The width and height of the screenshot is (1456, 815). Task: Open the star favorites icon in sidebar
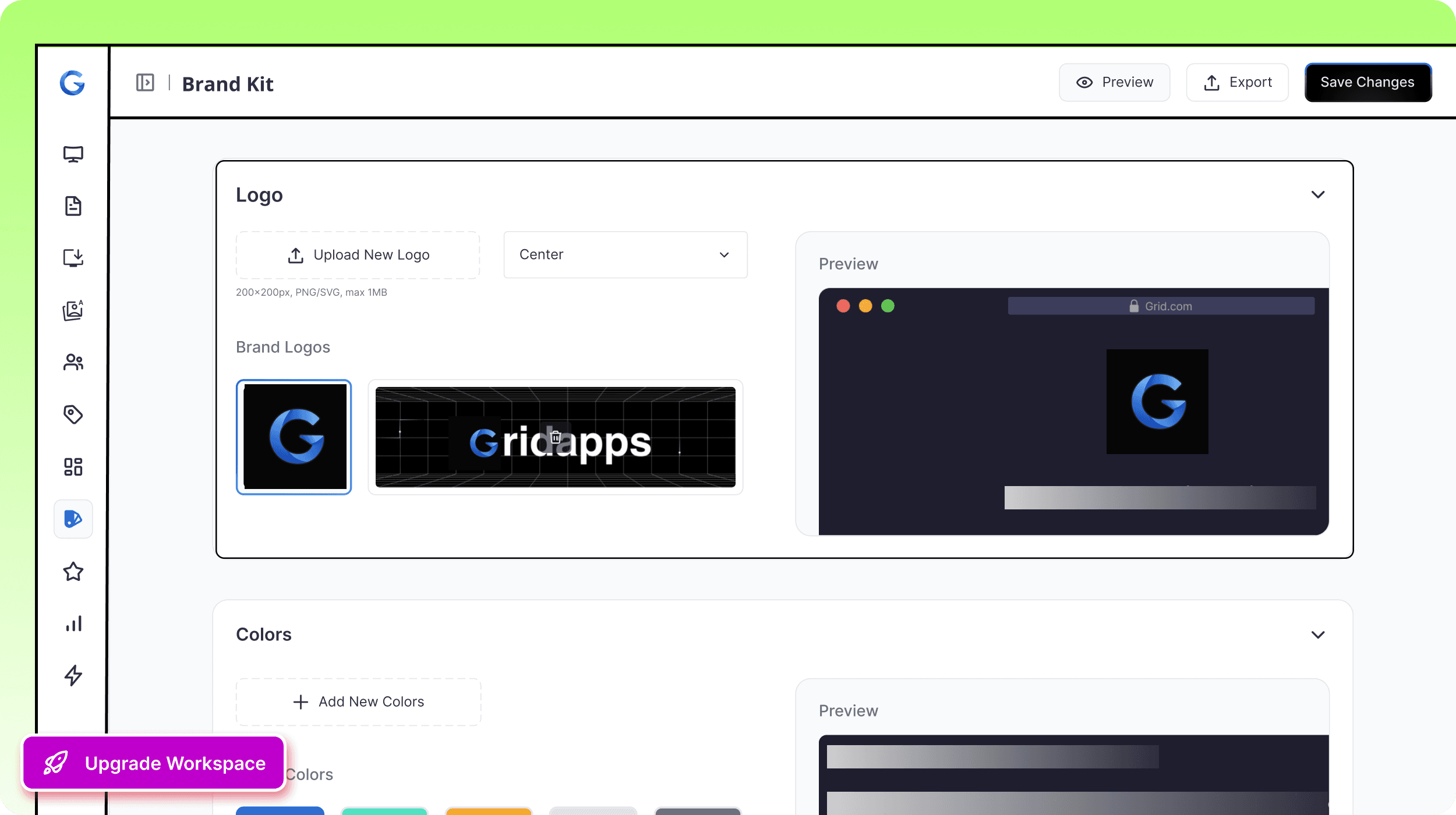(x=73, y=572)
